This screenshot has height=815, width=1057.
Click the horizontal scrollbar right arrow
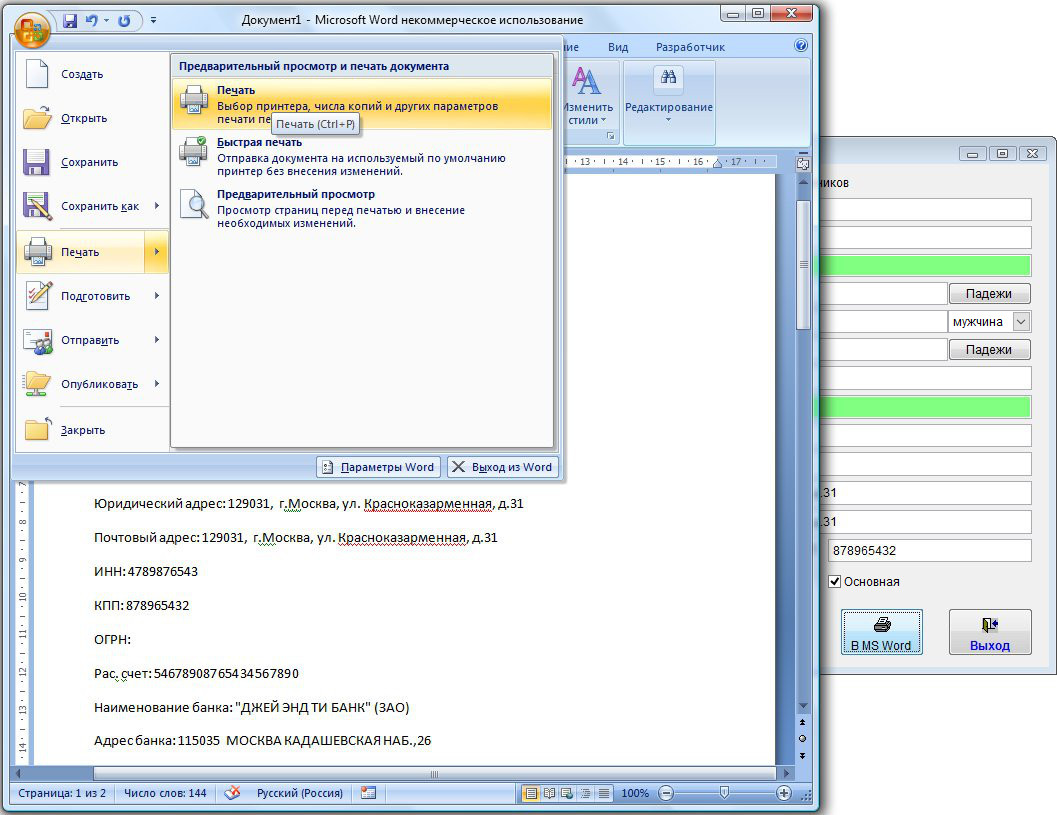[x=785, y=773]
